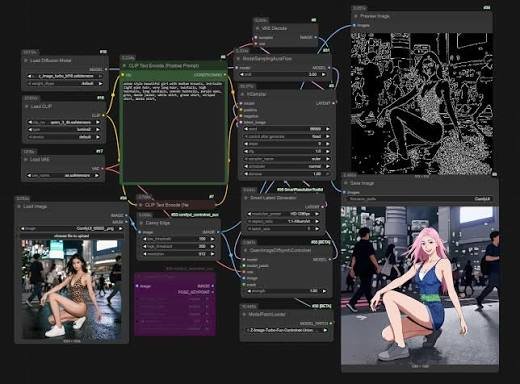The image size is (520, 384).
Task: Click inside the positive prompt text area
Action: pyautogui.click(x=174, y=132)
